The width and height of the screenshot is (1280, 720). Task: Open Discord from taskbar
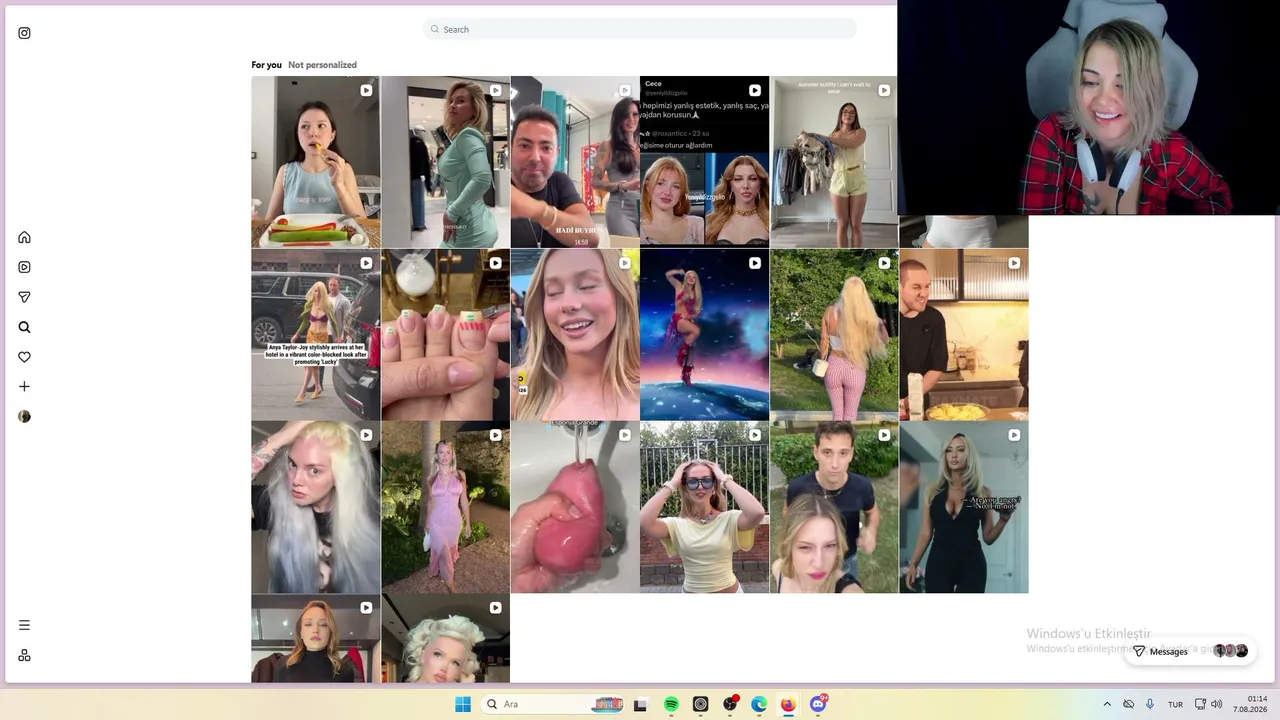[x=818, y=704]
